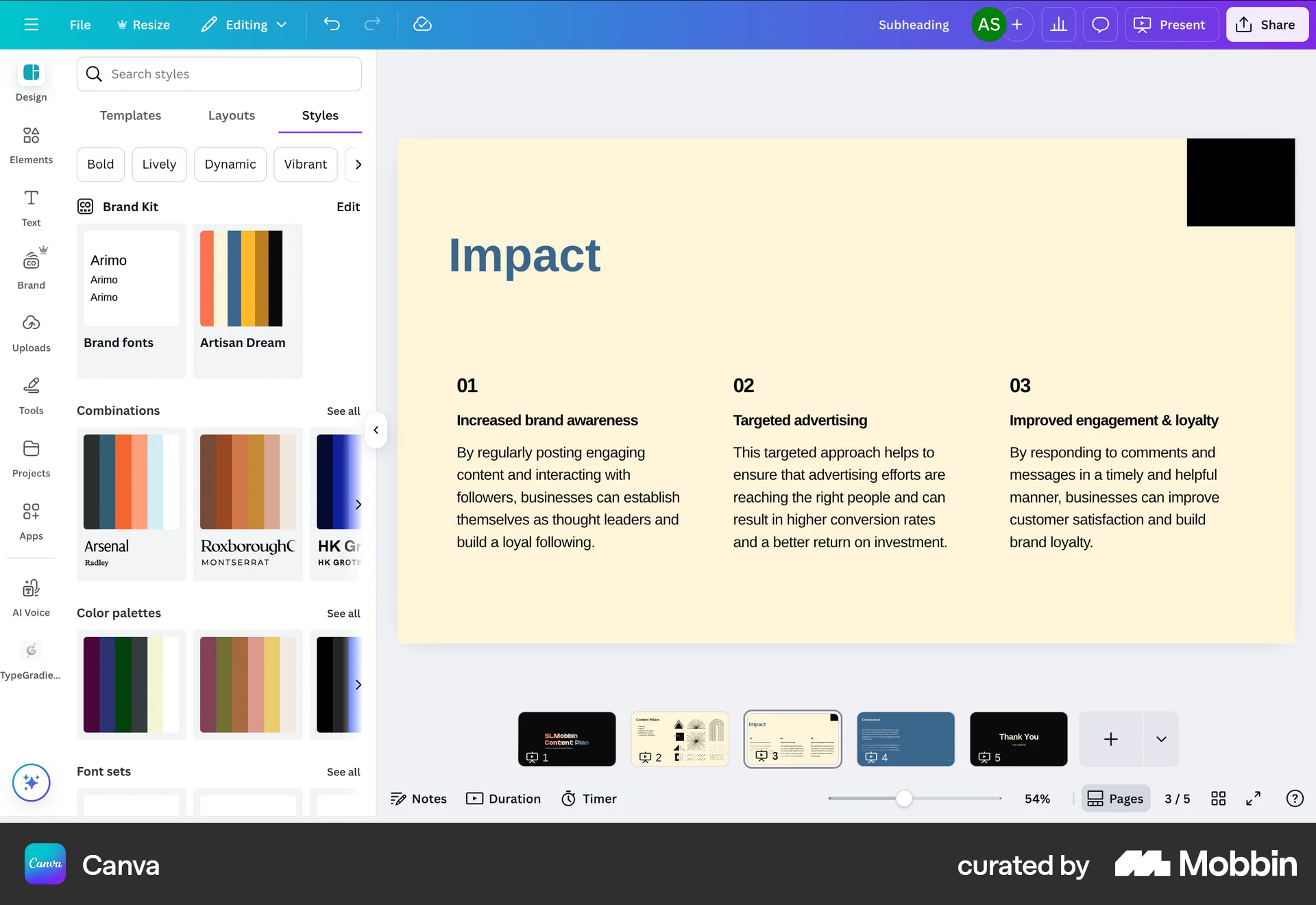Screen dimensions: 1316x905
Task: Check cloud save status icon
Action: point(422,25)
